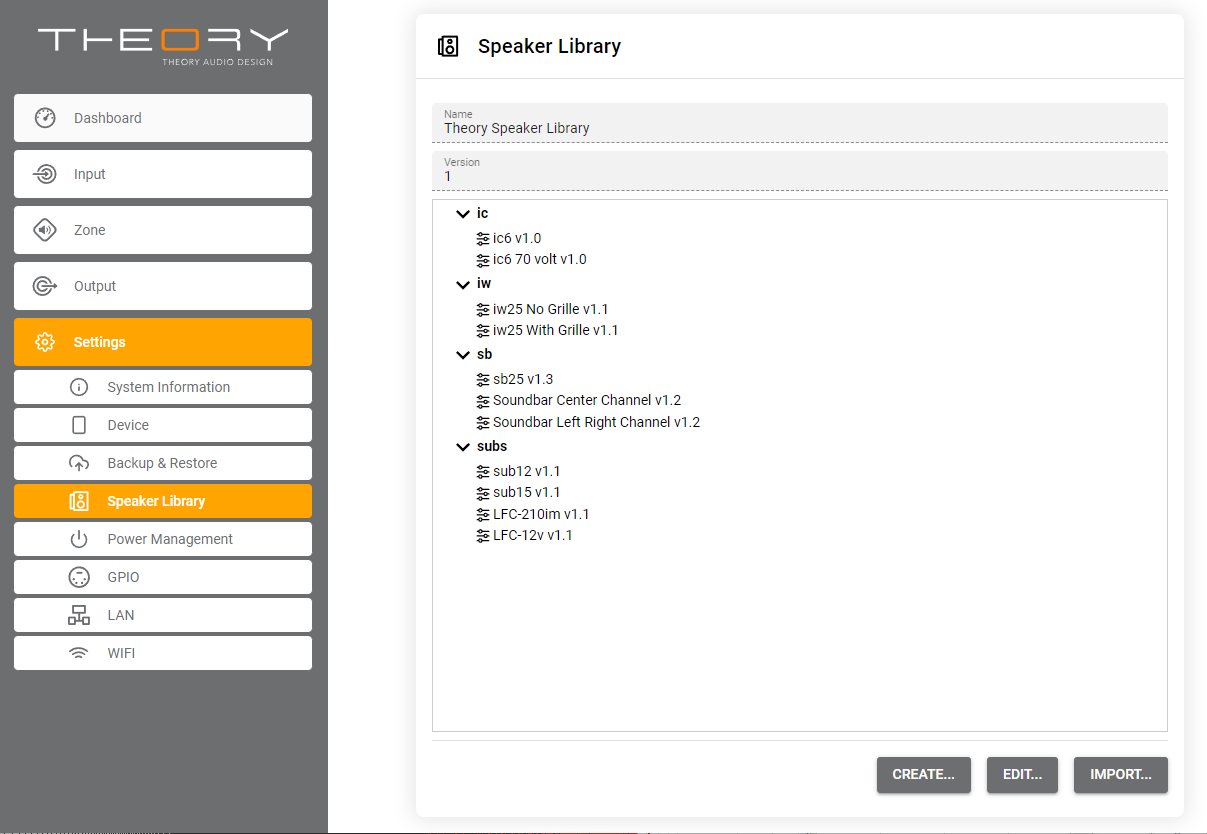Click the sb group label

click(485, 355)
